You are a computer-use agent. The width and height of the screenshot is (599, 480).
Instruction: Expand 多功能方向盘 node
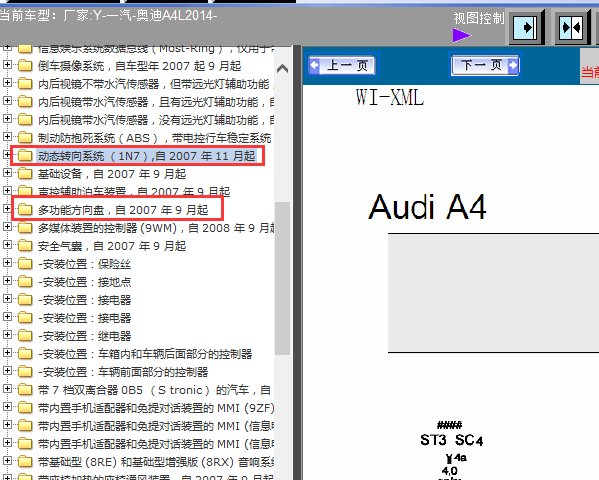coord(7,209)
